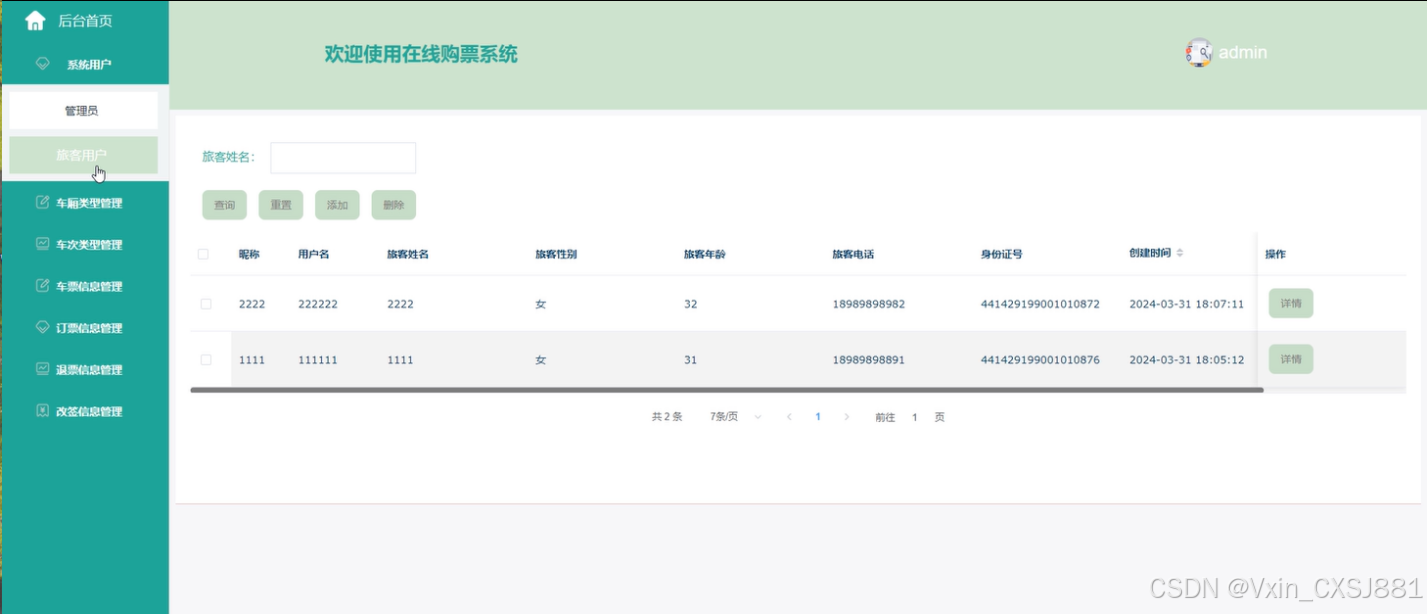
Task: Click the chart icon beside 车次类型管理
Action: (x=42, y=244)
